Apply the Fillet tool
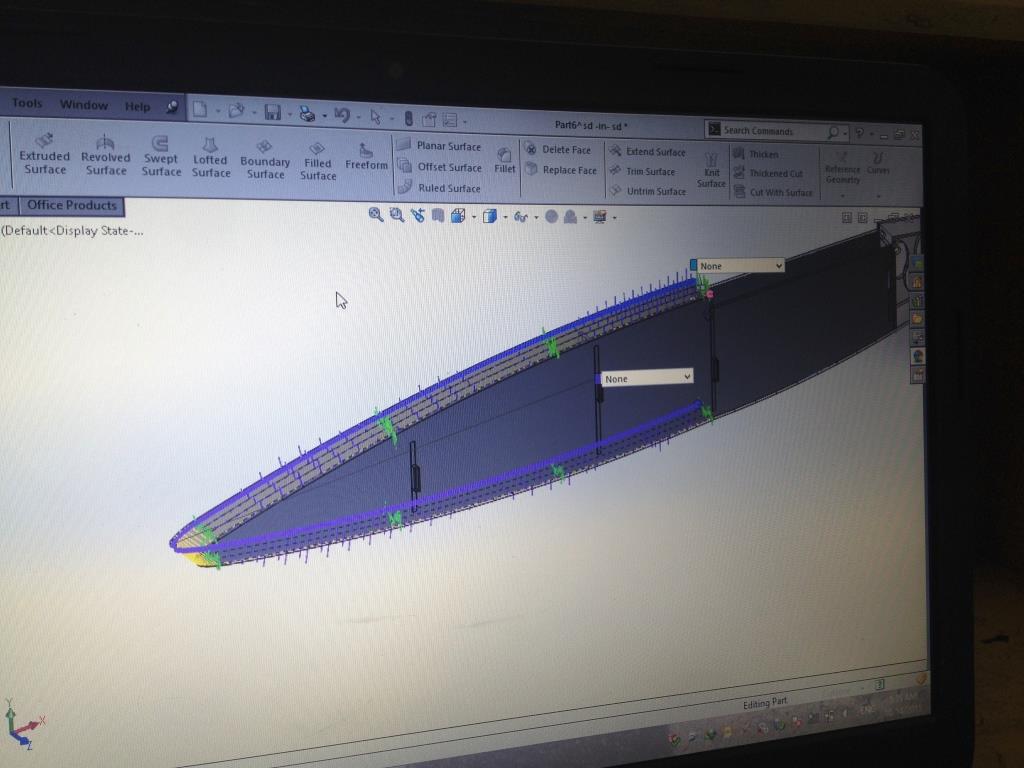 point(504,161)
